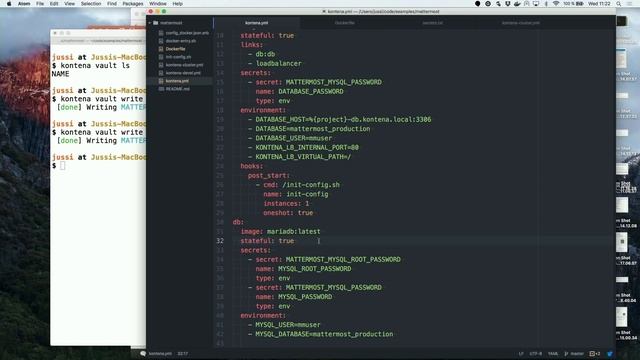Click the 'db:' service definition line
Image resolution: width=640 pixels, height=360 pixels.
tap(238, 222)
